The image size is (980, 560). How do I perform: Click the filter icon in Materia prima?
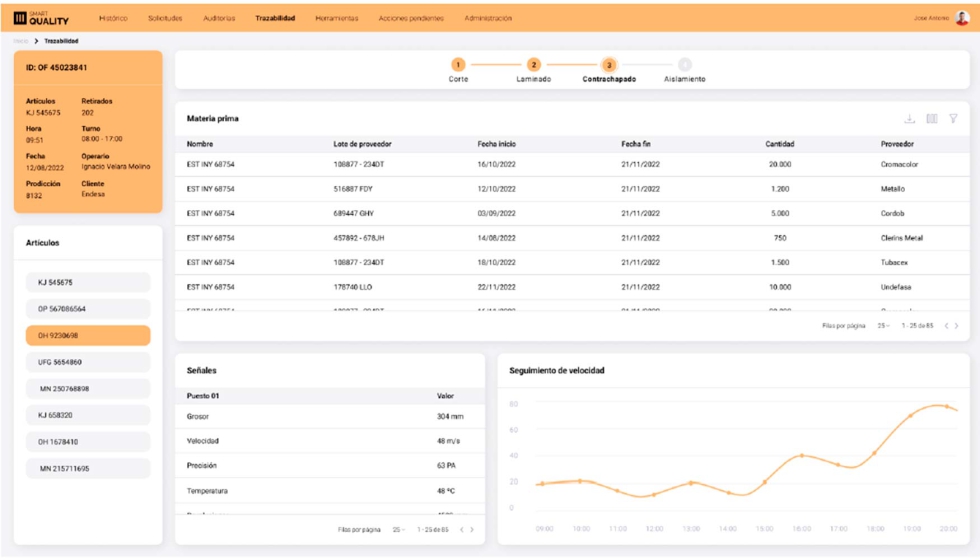coord(953,119)
